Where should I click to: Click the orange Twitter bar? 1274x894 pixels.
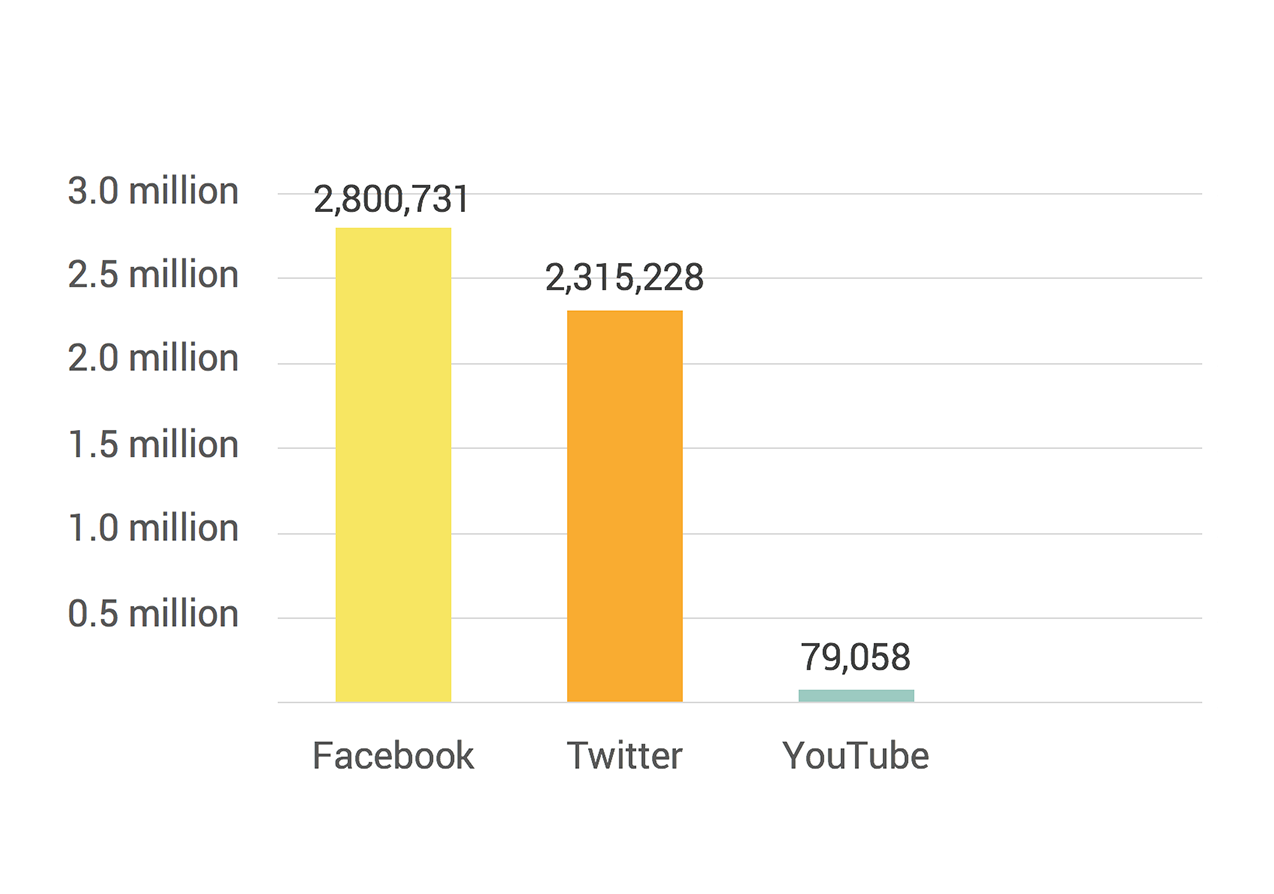[625, 506]
